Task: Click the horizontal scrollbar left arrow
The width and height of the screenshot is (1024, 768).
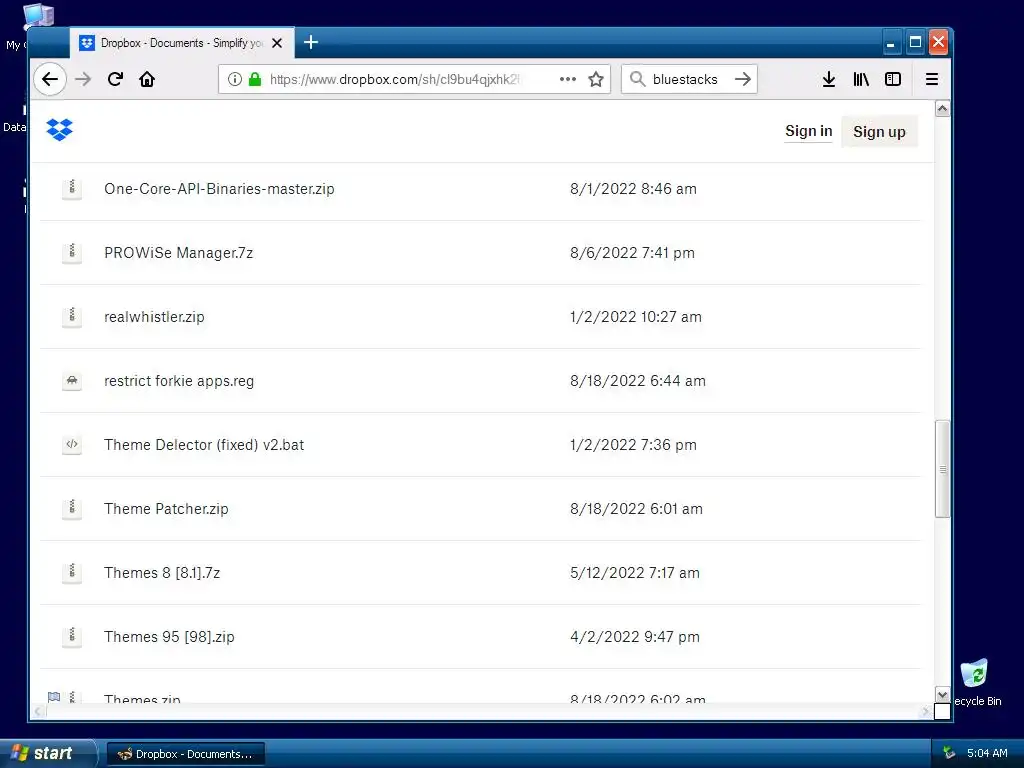Action: click(39, 711)
